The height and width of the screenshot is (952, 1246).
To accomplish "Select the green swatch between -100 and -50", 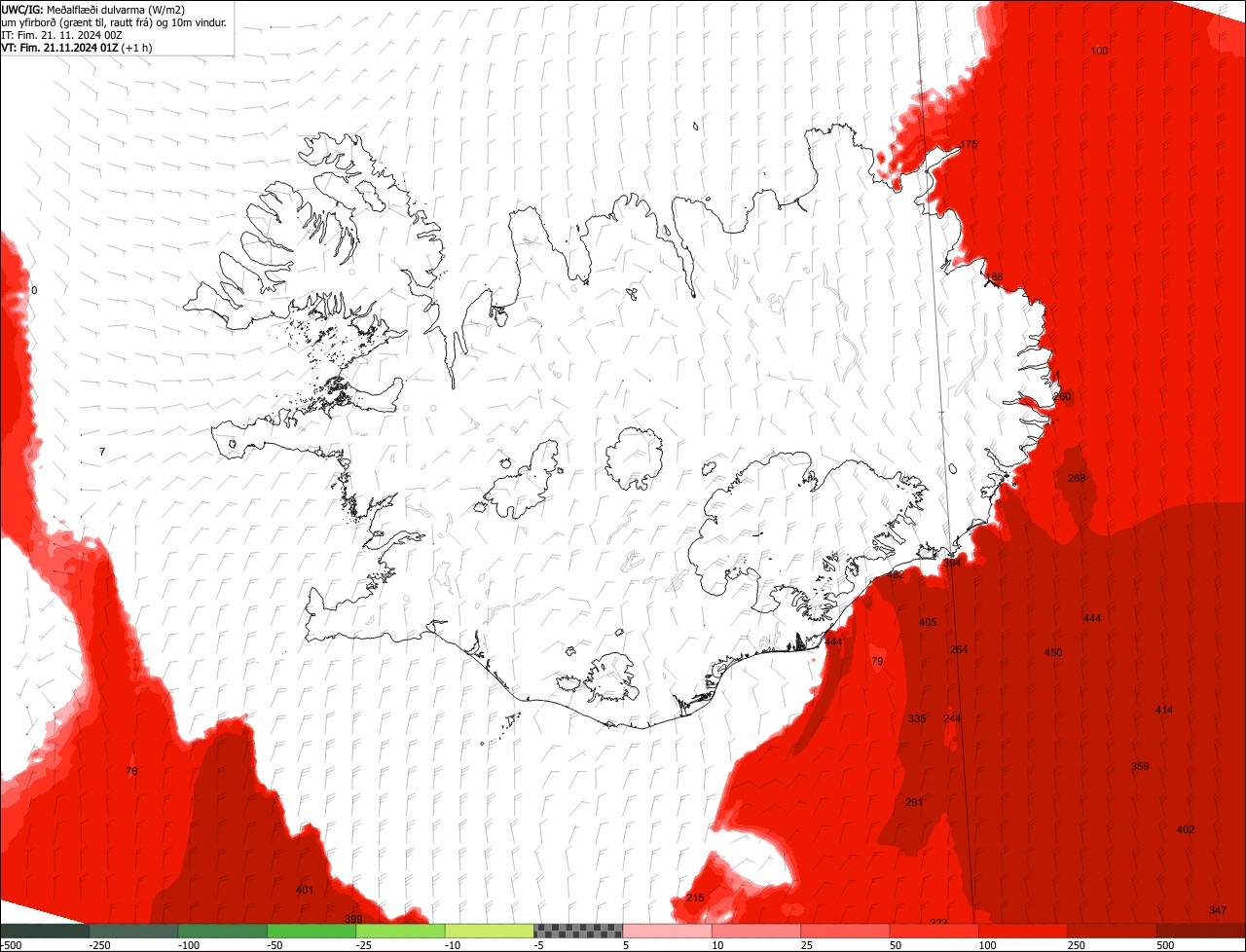I will tap(222, 931).
